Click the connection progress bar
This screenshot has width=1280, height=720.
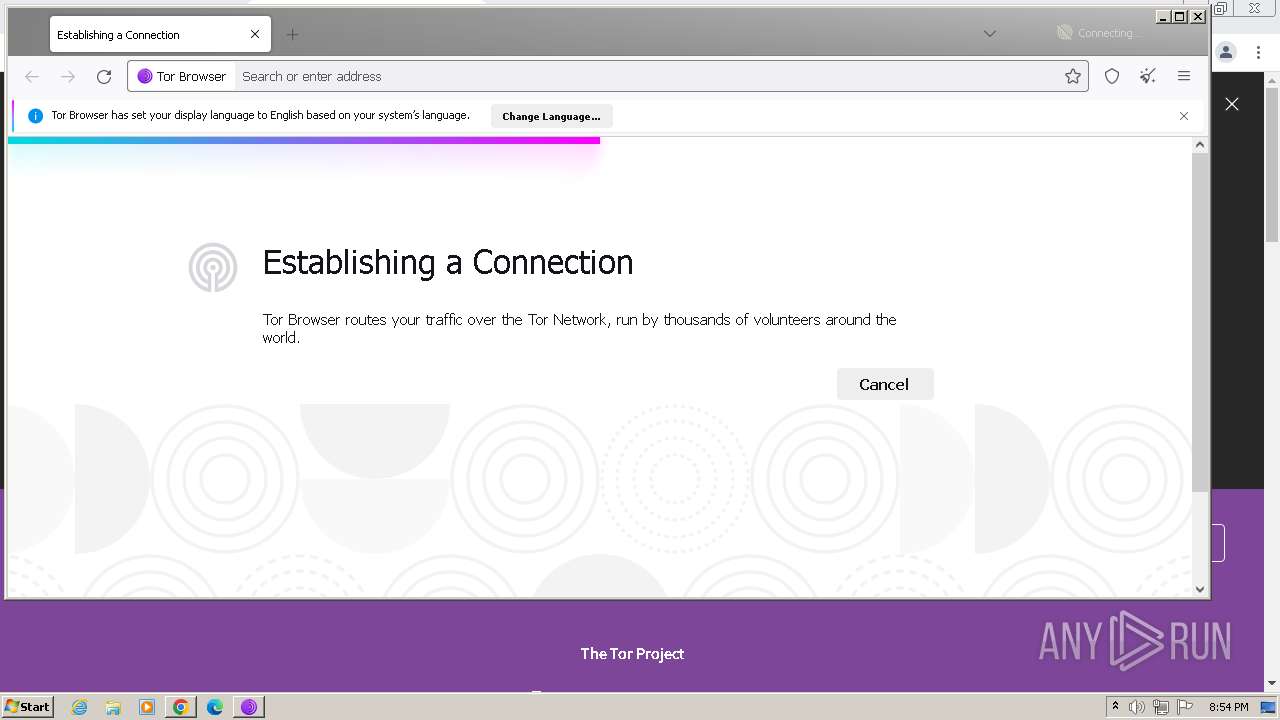(x=304, y=140)
